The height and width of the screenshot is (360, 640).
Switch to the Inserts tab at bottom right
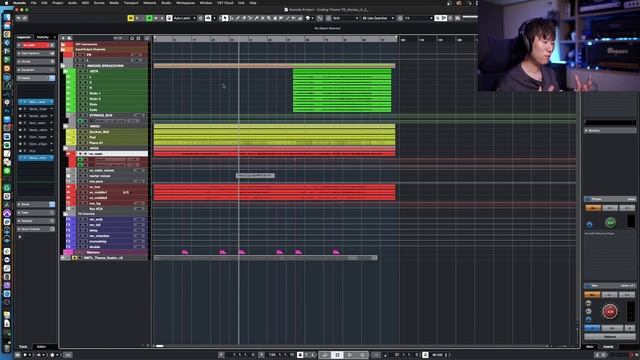click(608, 347)
